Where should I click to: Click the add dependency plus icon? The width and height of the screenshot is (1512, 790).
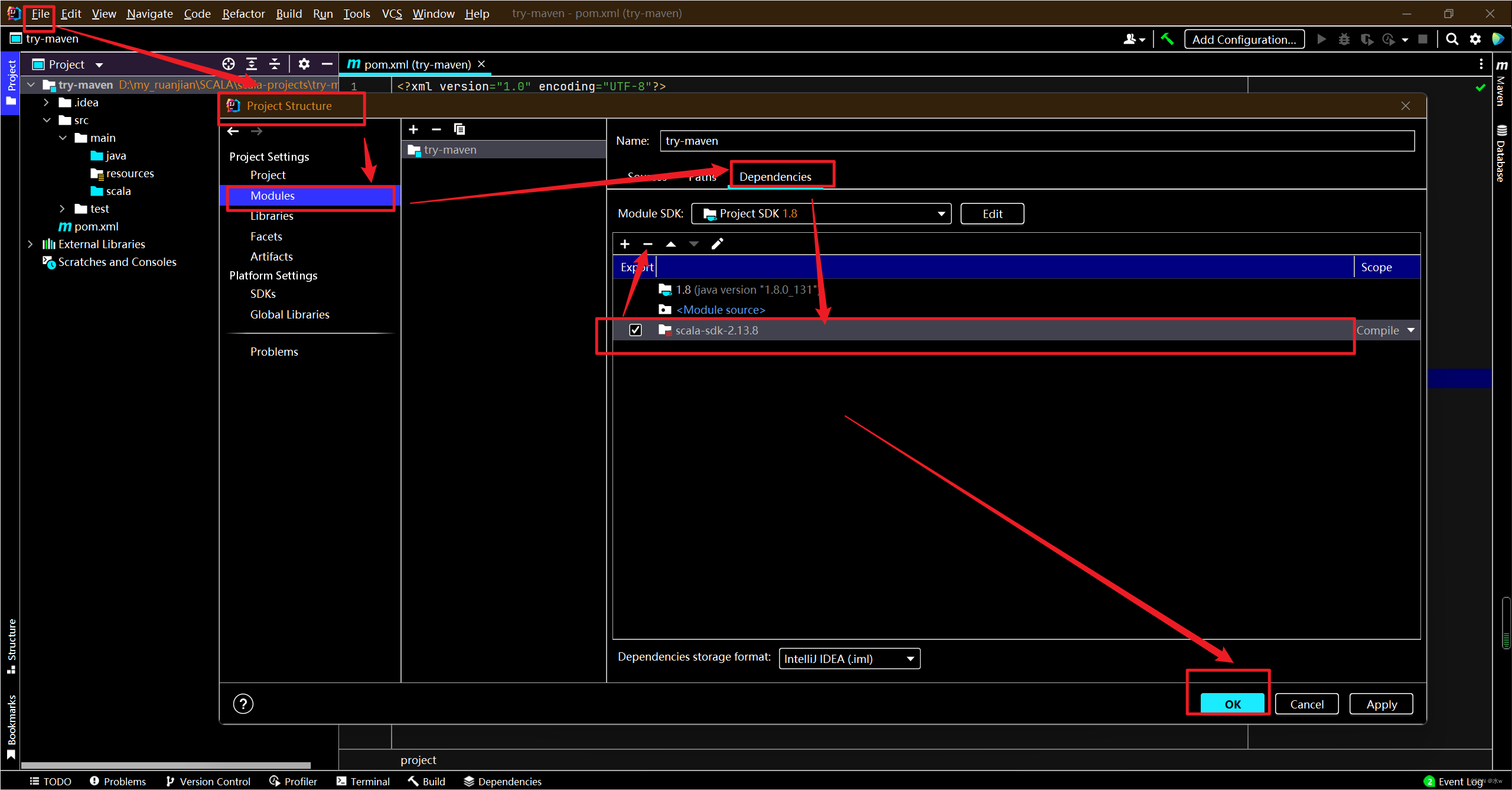click(625, 244)
